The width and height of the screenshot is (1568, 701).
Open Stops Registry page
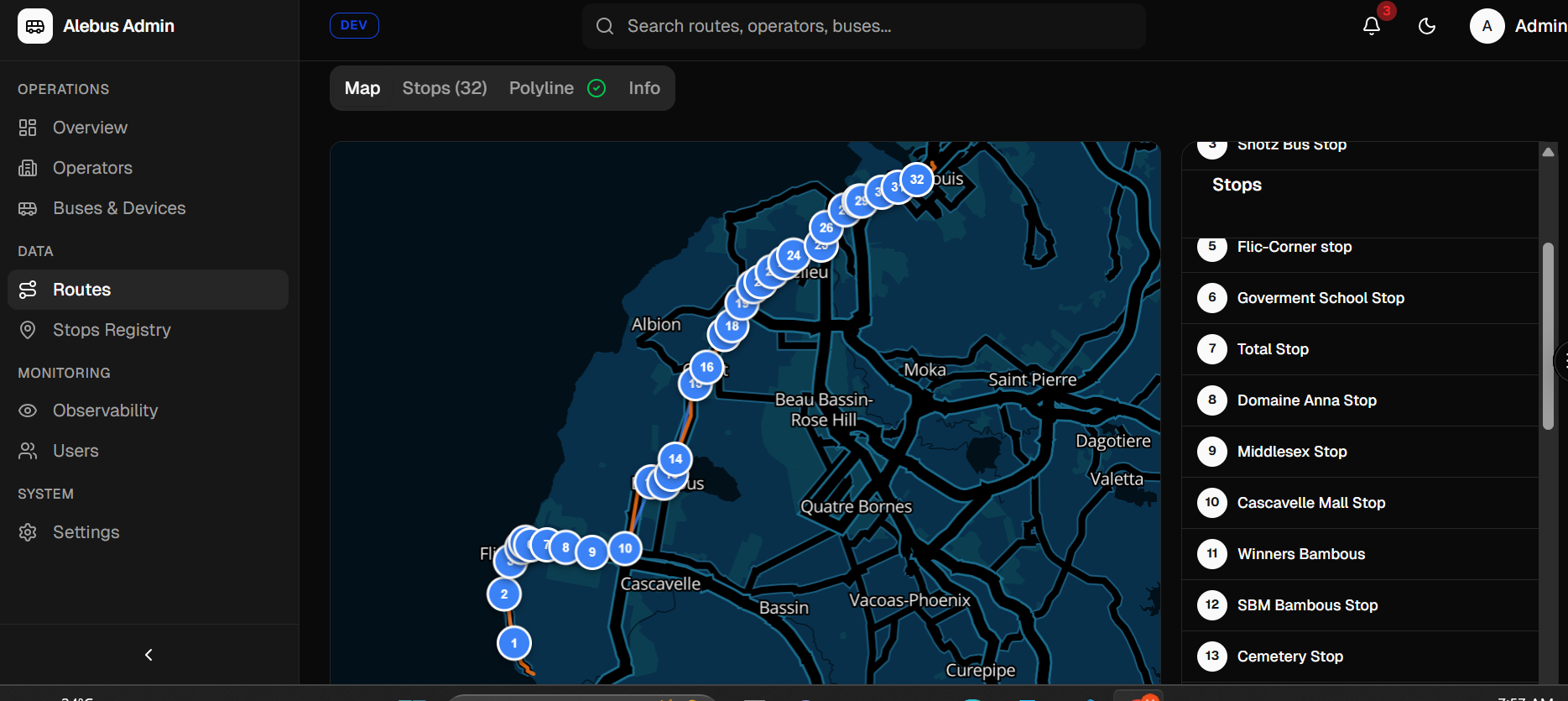148,330
